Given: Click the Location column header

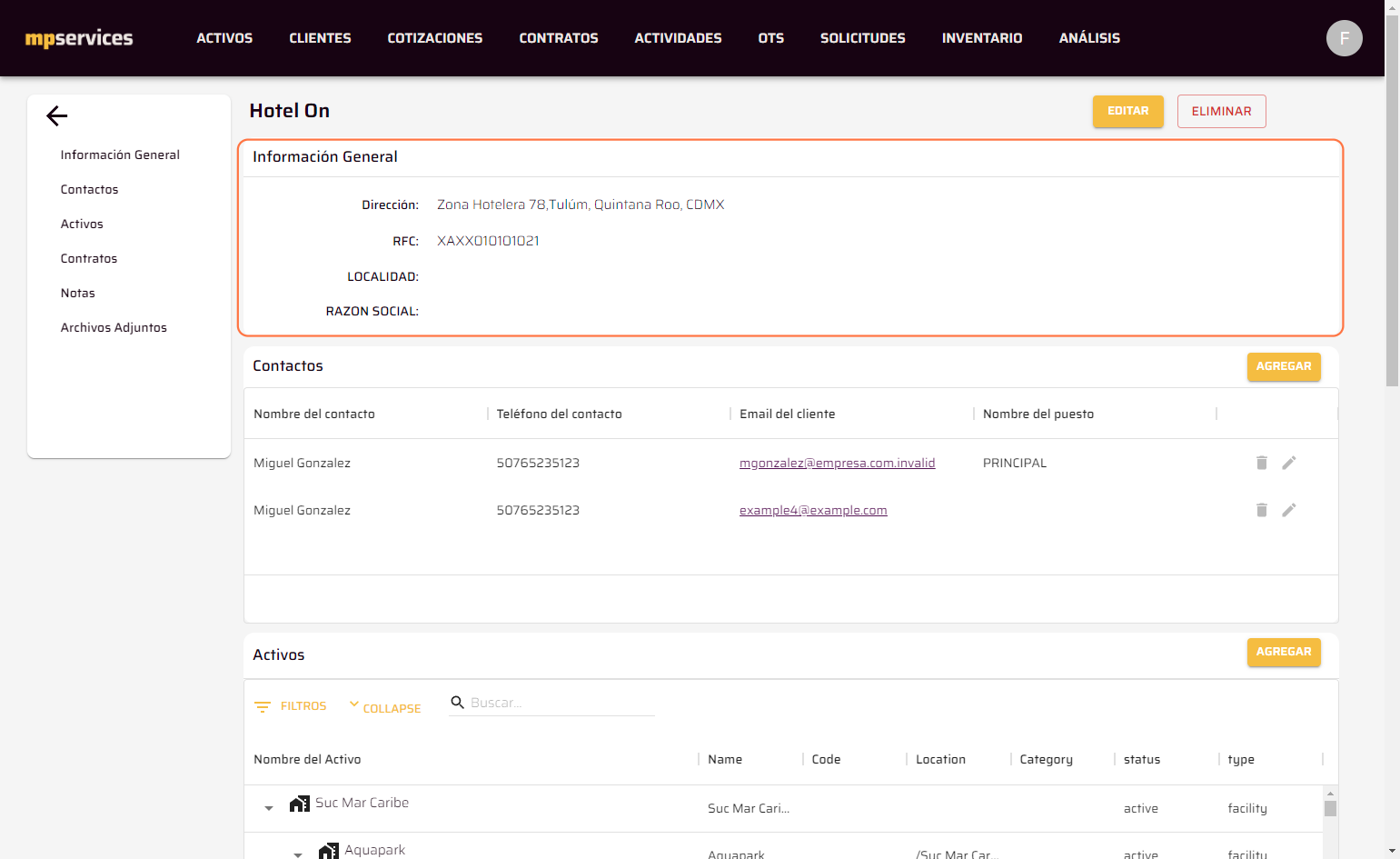Looking at the screenshot, I should click(940, 759).
